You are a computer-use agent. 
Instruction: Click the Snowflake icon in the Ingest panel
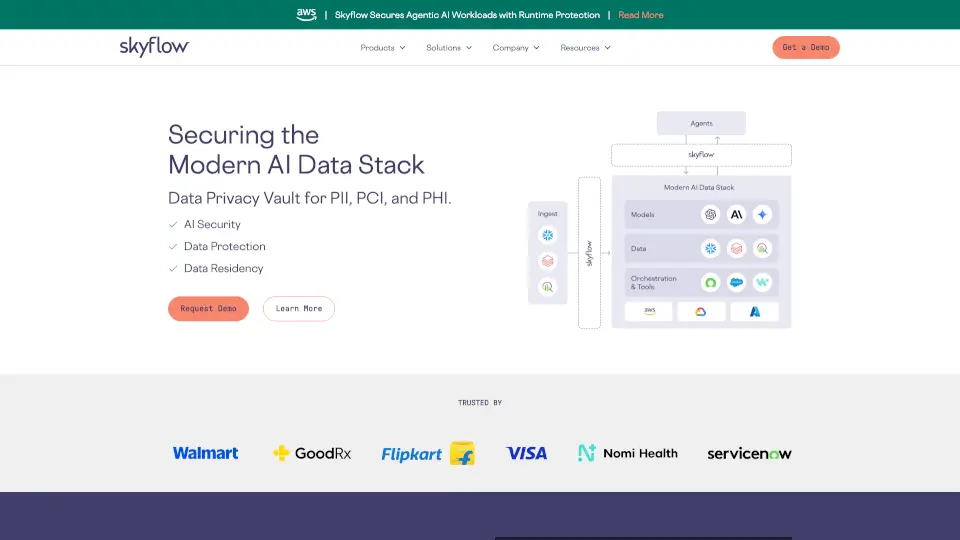pos(547,235)
